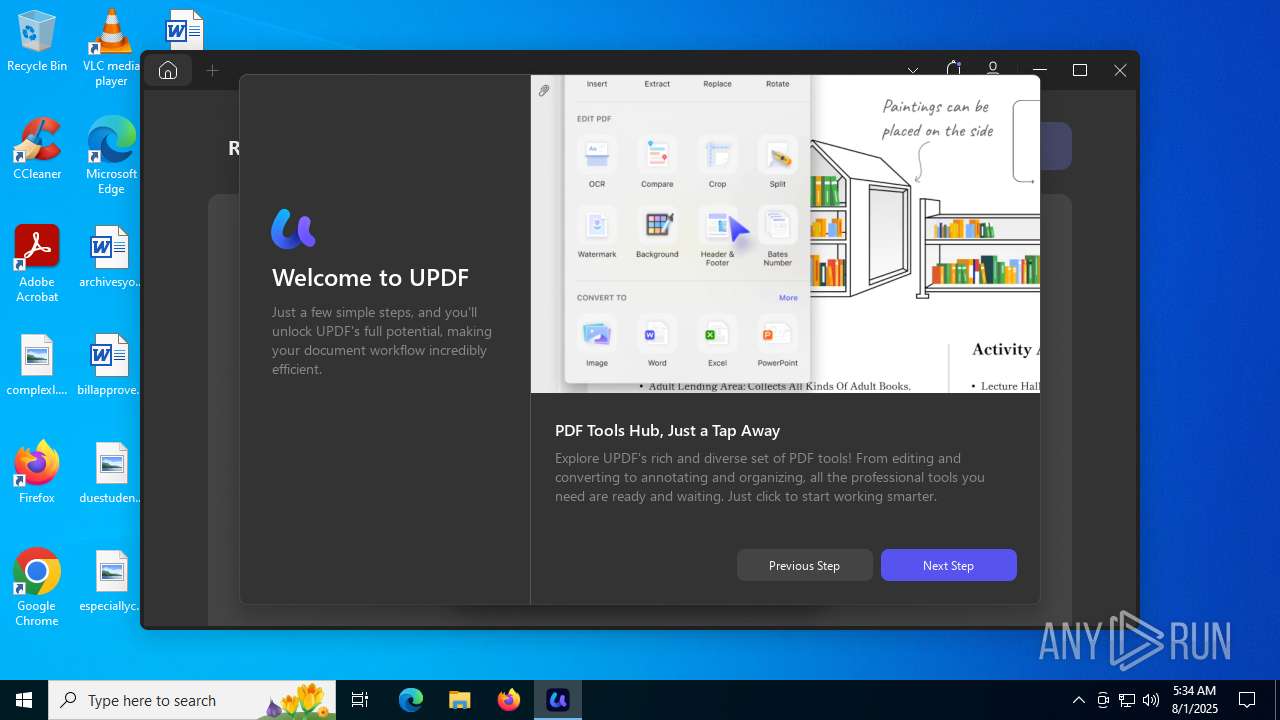
Task: Open Task View from taskbar
Action: pyautogui.click(x=360, y=700)
